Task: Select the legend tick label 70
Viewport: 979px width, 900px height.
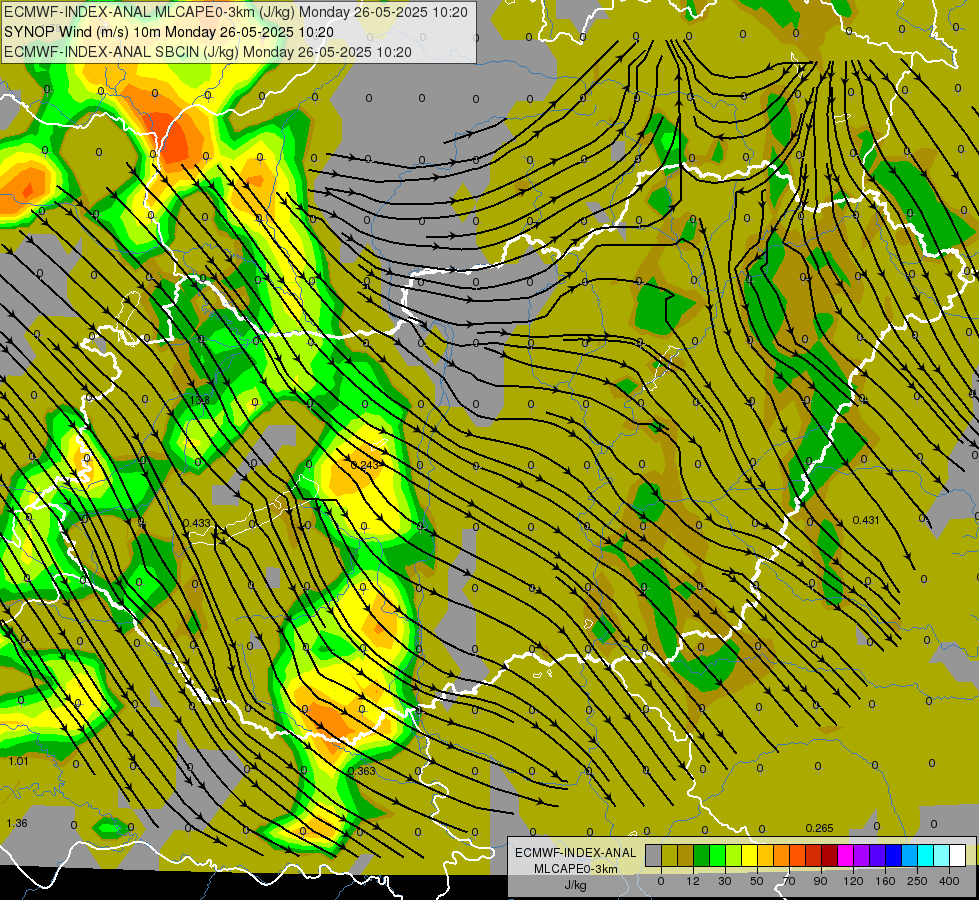Action: click(789, 881)
